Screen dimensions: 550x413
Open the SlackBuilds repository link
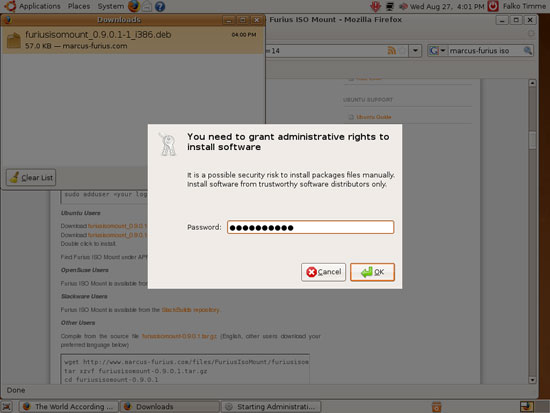[190, 310]
